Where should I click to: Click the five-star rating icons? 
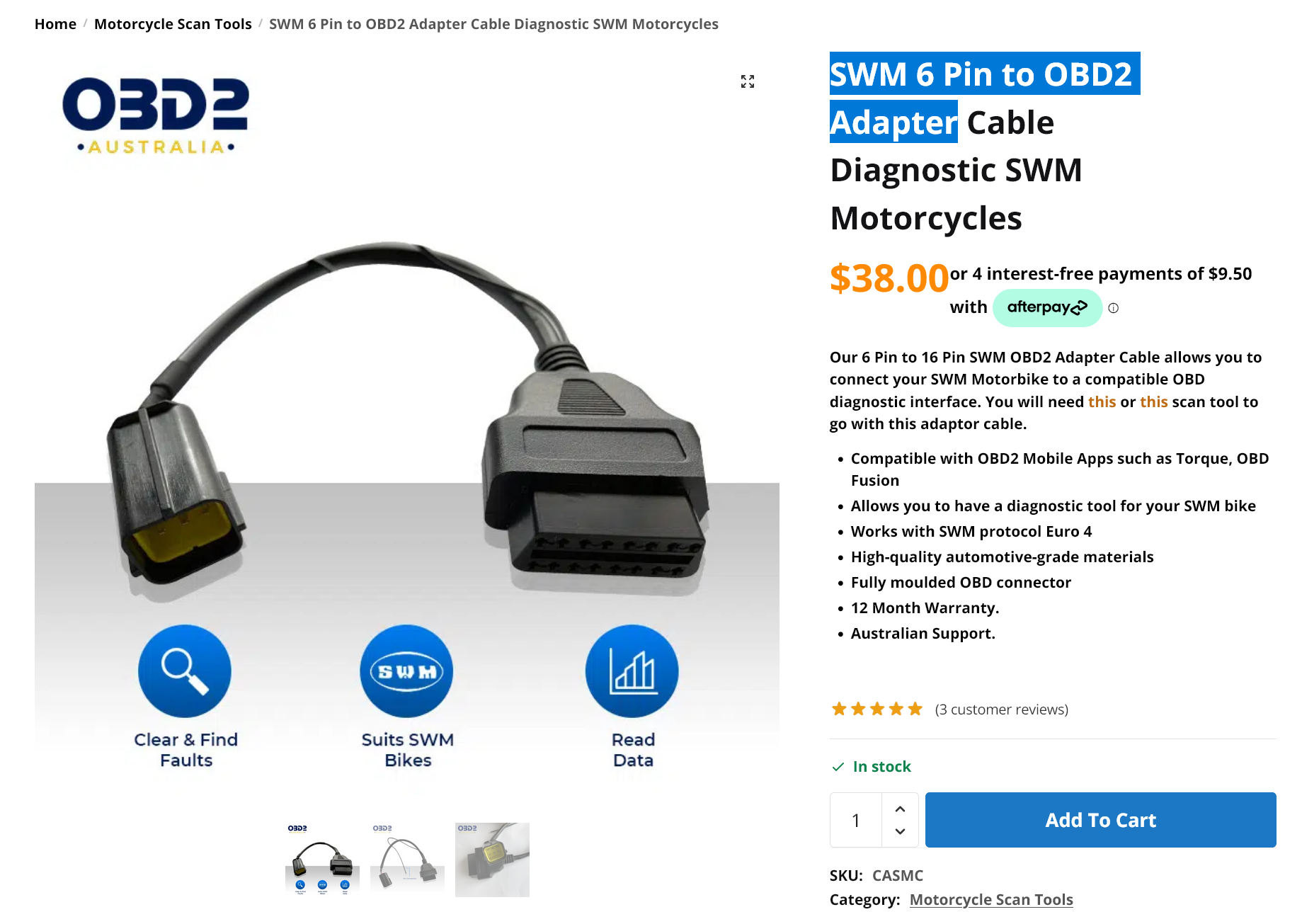(x=877, y=709)
